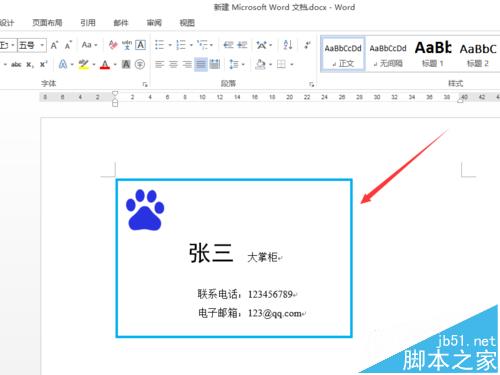The width and height of the screenshot is (500, 375).
Task: Apply the 正文 style
Action: [343, 54]
